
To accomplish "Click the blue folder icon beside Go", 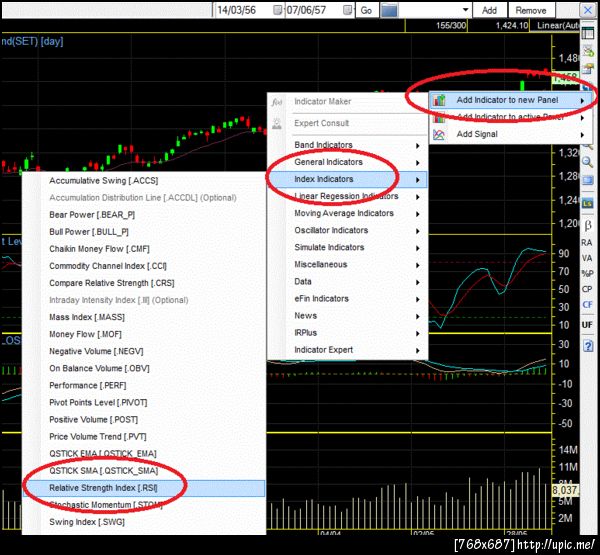I will [389, 10].
